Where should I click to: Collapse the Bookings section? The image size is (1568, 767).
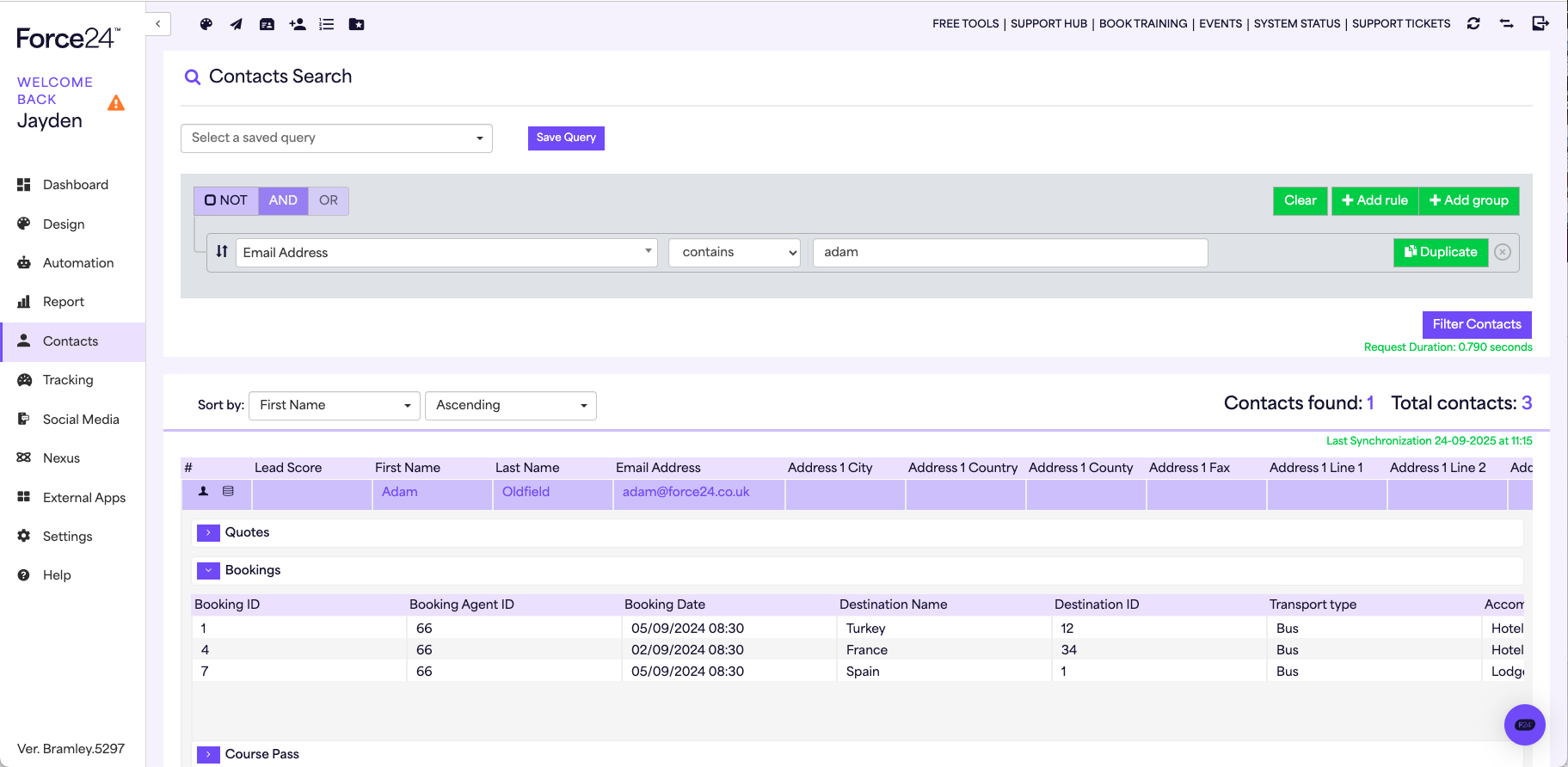click(208, 571)
